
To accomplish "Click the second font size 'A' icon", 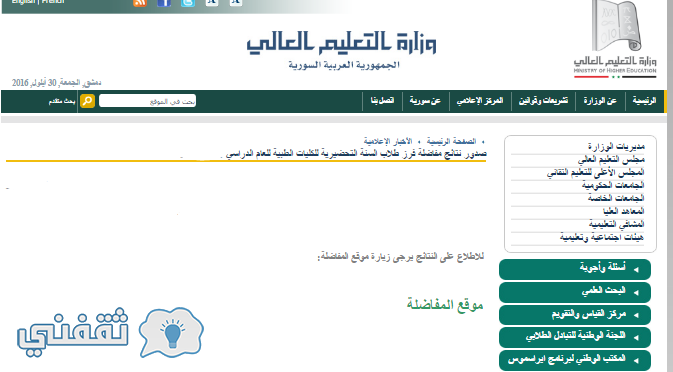I will pyautogui.click(x=236, y=2).
